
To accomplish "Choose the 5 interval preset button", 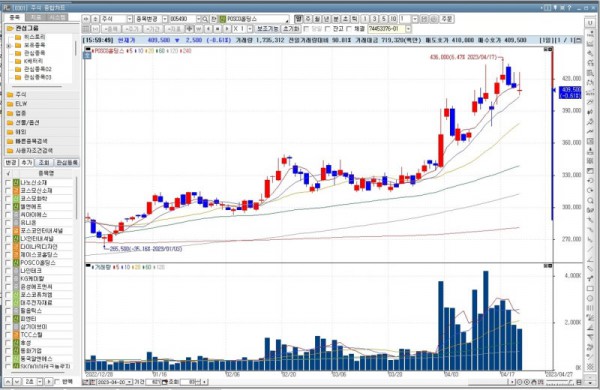I will pyautogui.click(x=384, y=19).
